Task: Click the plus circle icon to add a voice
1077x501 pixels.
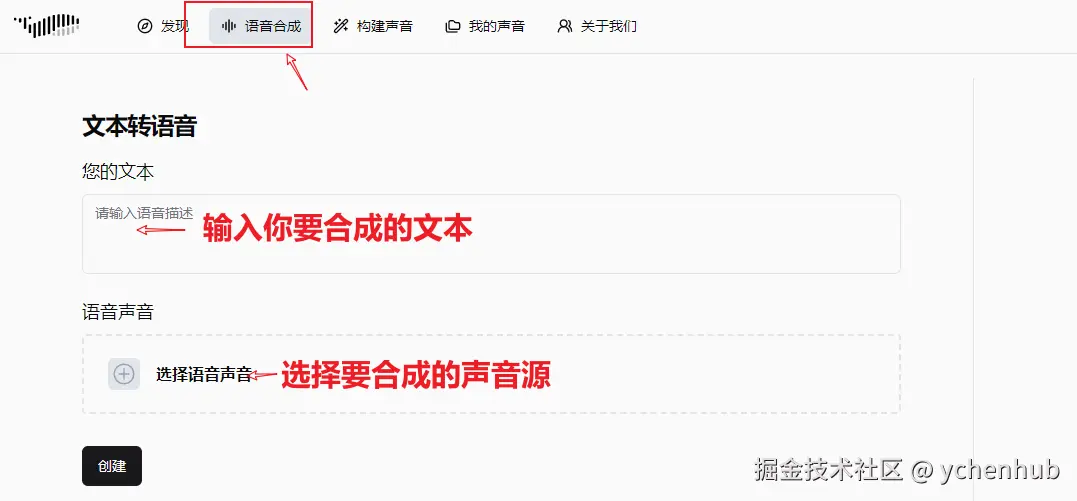Action: [124, 374]
